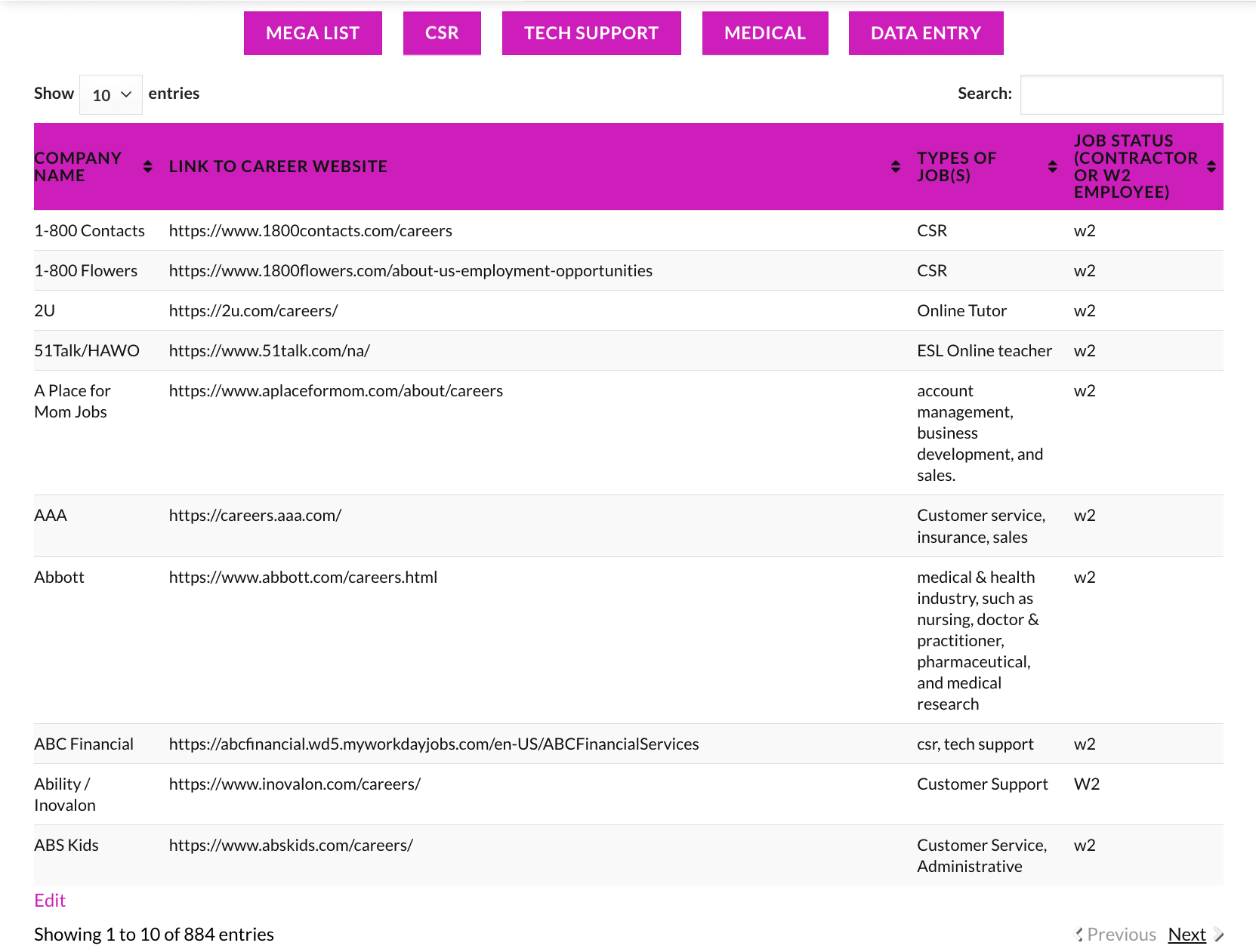Screen dimensions: 1256x952
Task: Sort by Types of Job(s) arrows
Action: point(1052,167)
